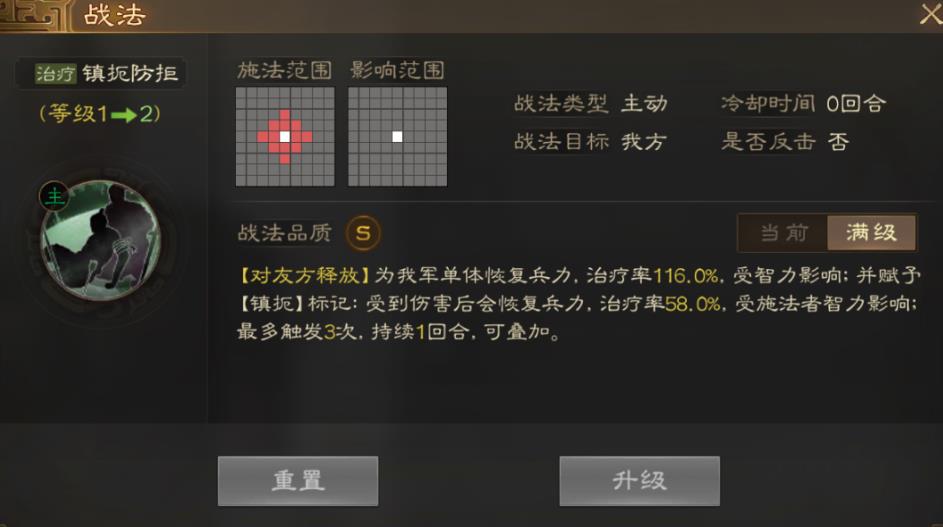
Task: Click the tactic portrait emblem
Action: (x=100, y=240)
